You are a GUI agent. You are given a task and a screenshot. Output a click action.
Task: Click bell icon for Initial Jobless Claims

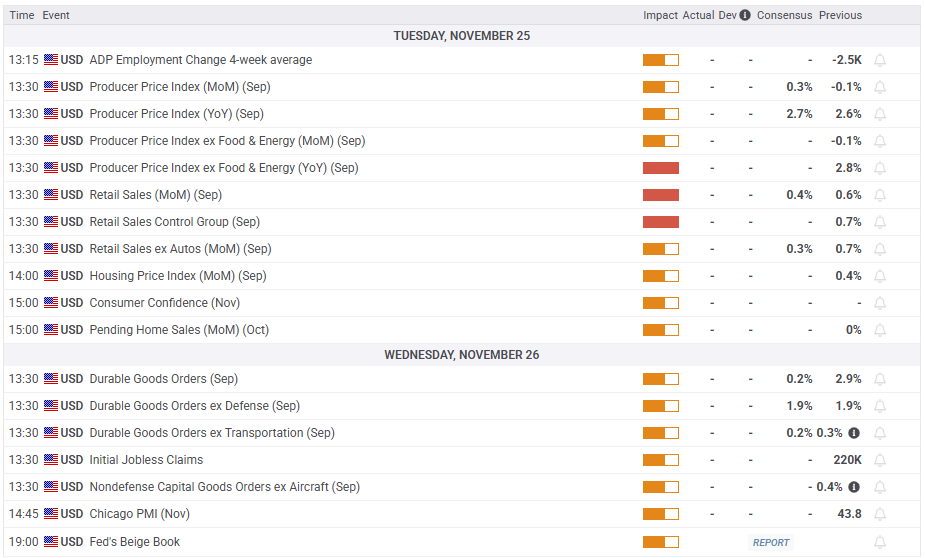880,460
